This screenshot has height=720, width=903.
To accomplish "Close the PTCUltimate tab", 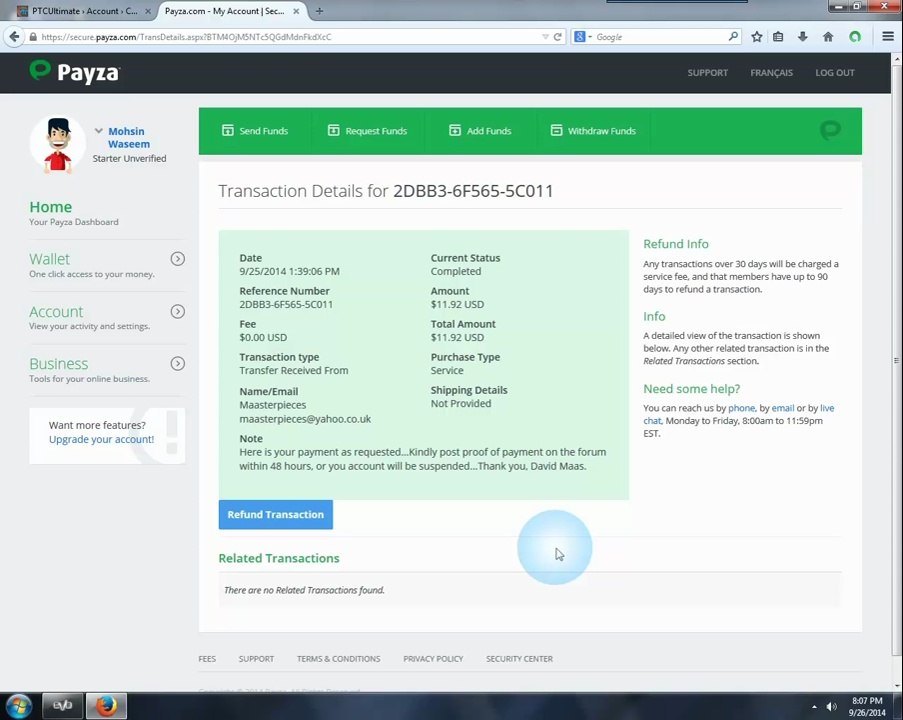I will tap(148, 11).
